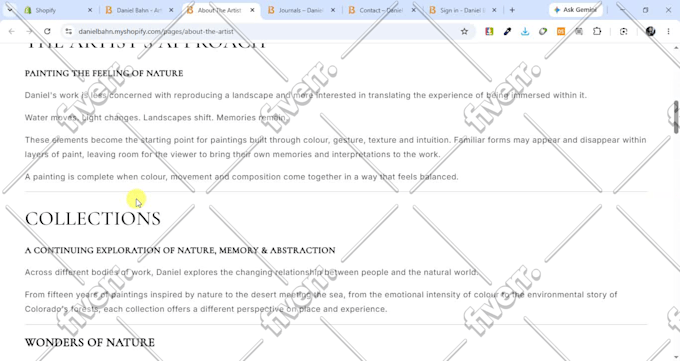
Task: Click the Ask Gemini button
Action: tap(575, 10)
